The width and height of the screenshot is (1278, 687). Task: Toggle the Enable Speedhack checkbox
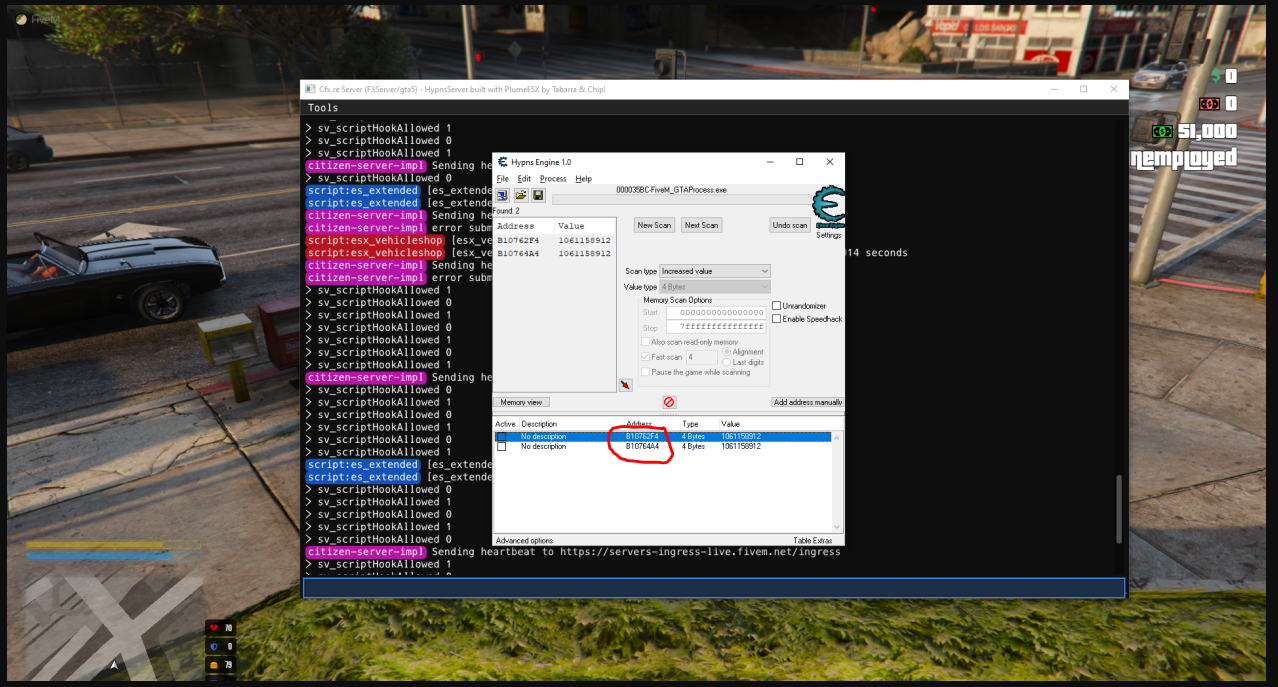point(777,319)
